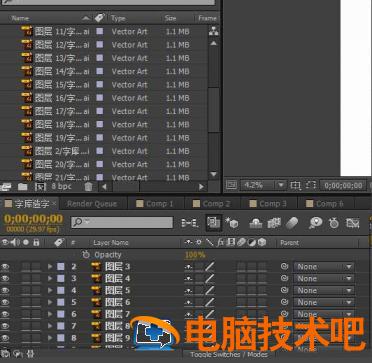Click label color swatch of 图层 11 item

100,31
